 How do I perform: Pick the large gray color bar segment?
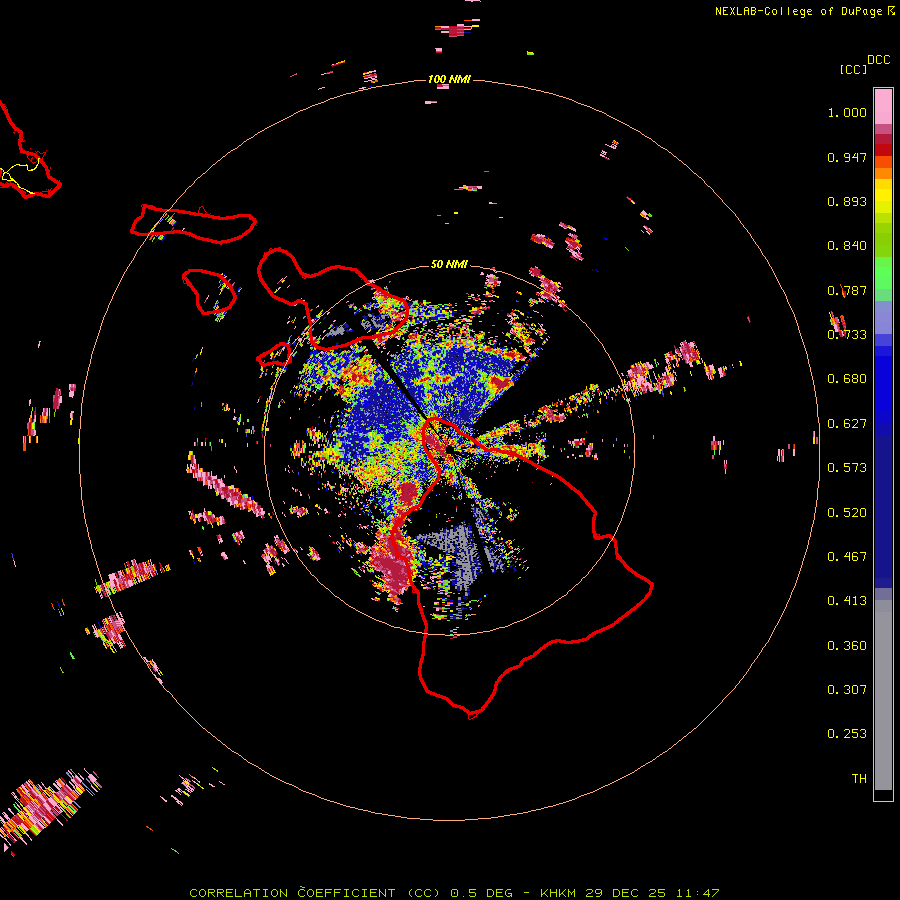(883, 695)
